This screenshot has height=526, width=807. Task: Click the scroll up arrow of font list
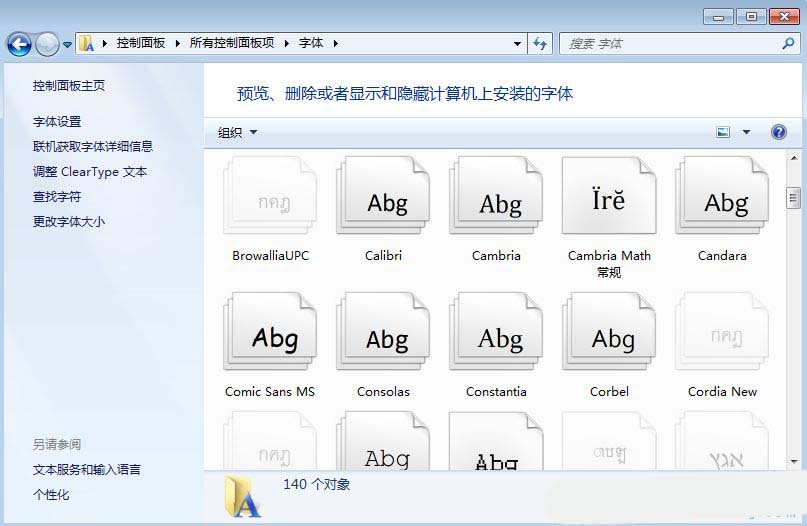tap(794, 158)
